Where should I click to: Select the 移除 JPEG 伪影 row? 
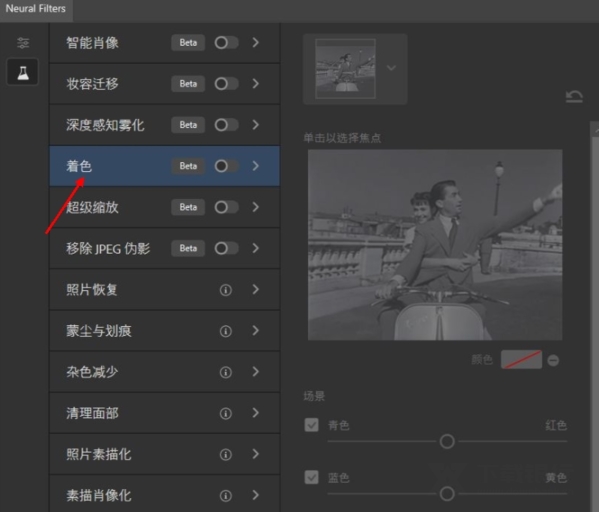(x=165, y=248)
